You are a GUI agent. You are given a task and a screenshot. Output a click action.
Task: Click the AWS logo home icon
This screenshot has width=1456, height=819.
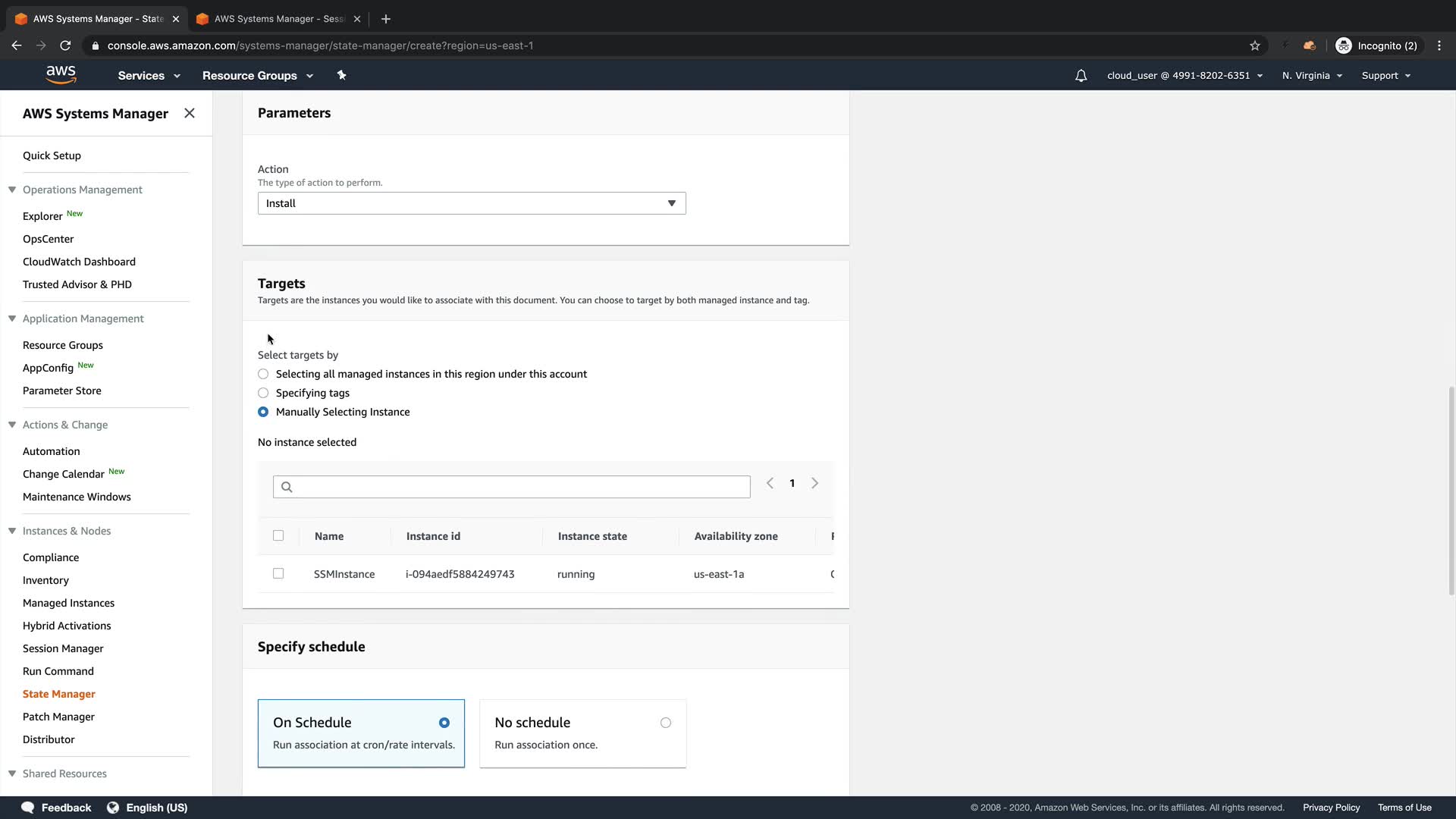click(61, 75)
